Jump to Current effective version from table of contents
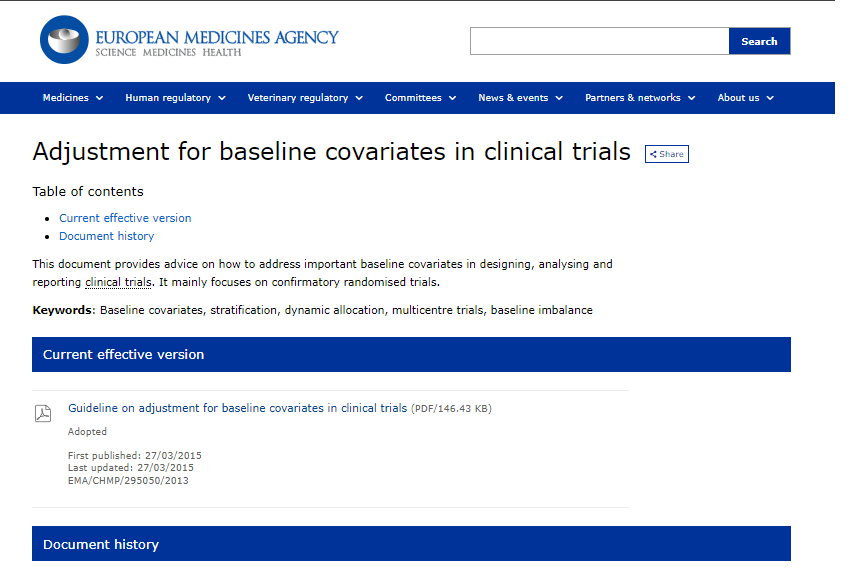The height and width of the screenshot is (569, 857). coord(125,218)
